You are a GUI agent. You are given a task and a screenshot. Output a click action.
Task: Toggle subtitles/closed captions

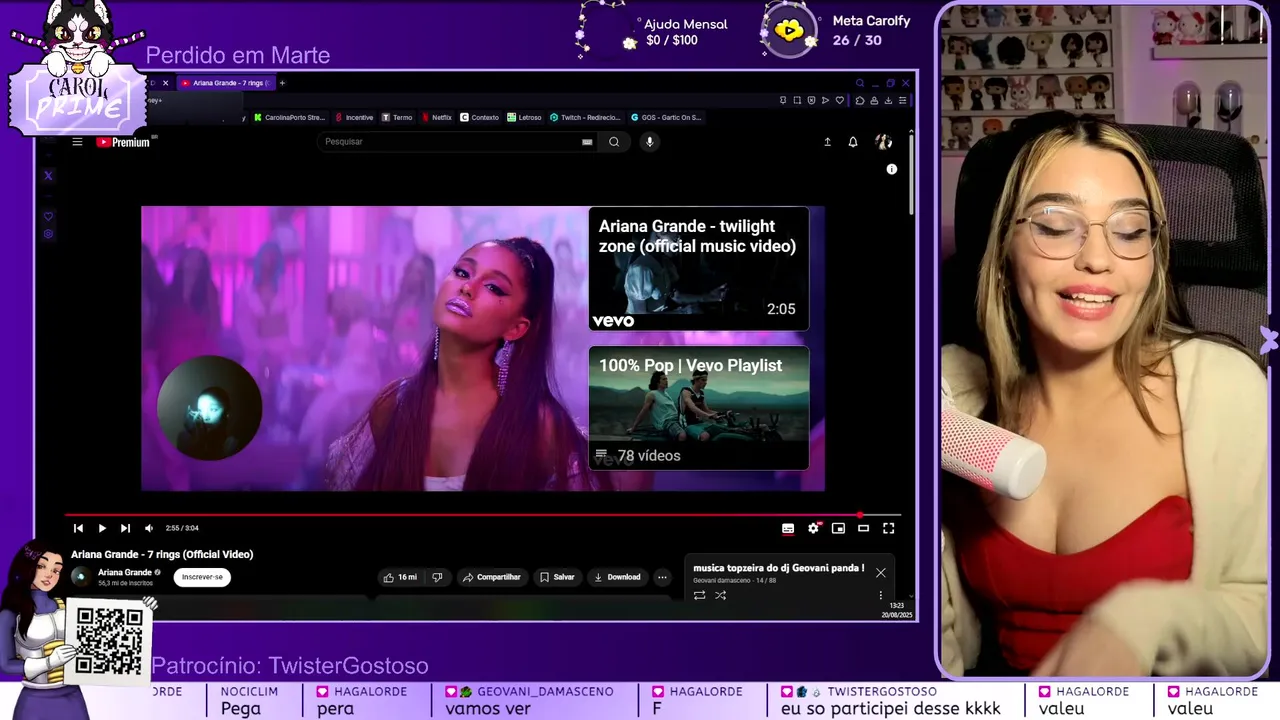click(x=788, y=528)
